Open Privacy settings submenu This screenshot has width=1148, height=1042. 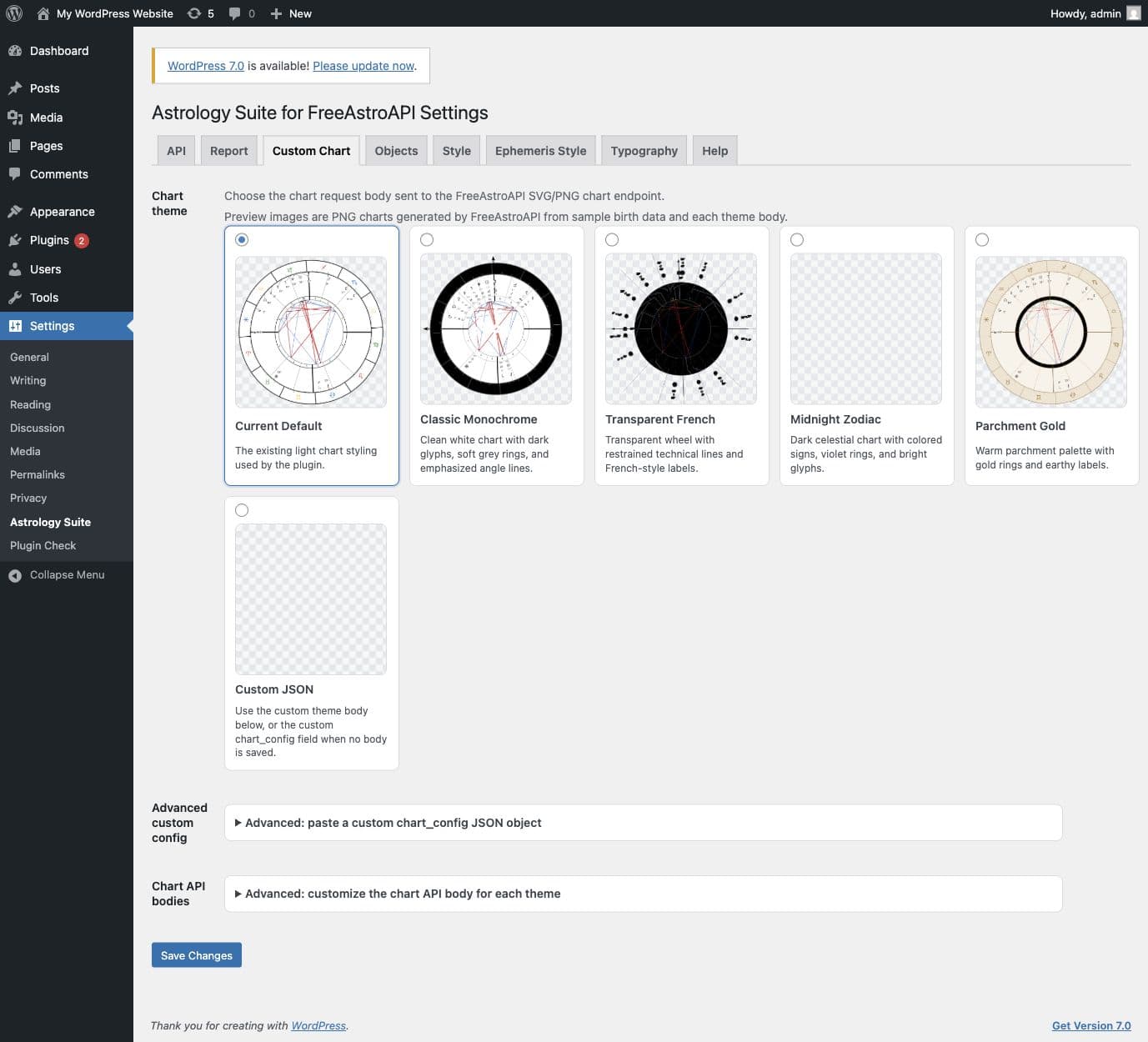tap(28, 498)
